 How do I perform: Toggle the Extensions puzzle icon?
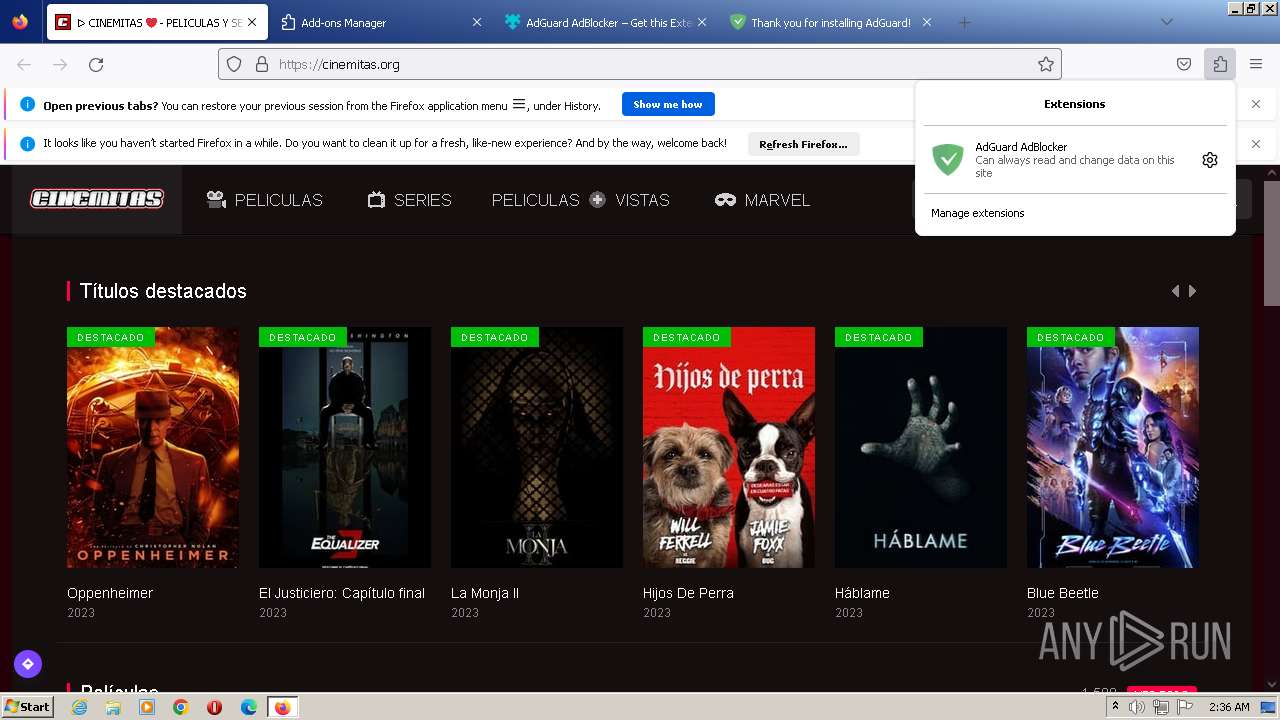pos(1220,64)
